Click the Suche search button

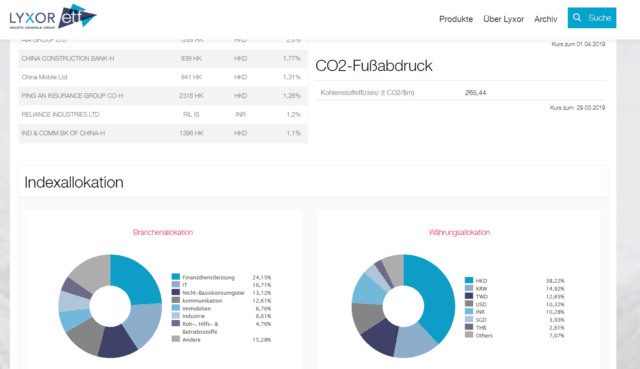point(592,18)
